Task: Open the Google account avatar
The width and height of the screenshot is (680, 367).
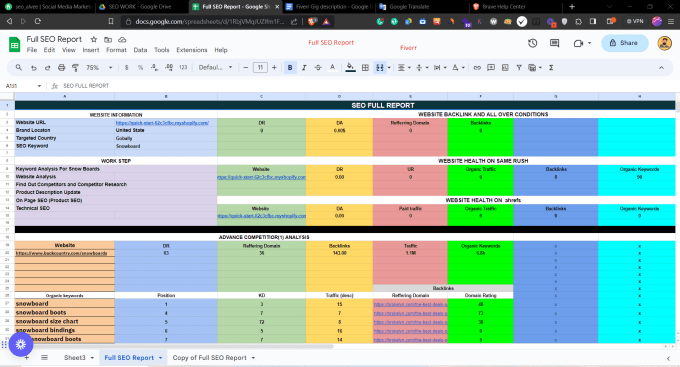Action: point(664,43)
